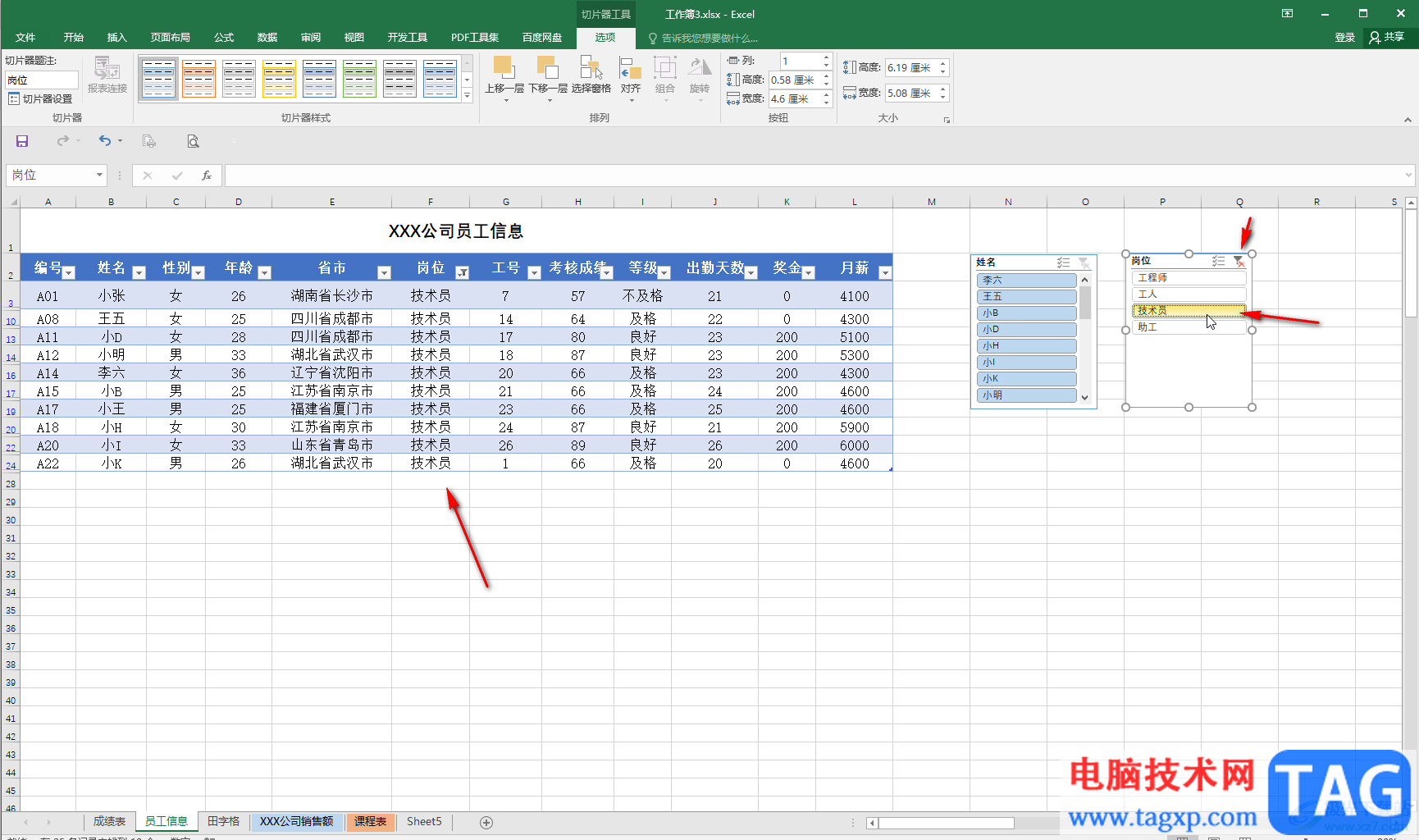
Task: Open the 岗位 column filter dropdown
Action: point(462,272)
